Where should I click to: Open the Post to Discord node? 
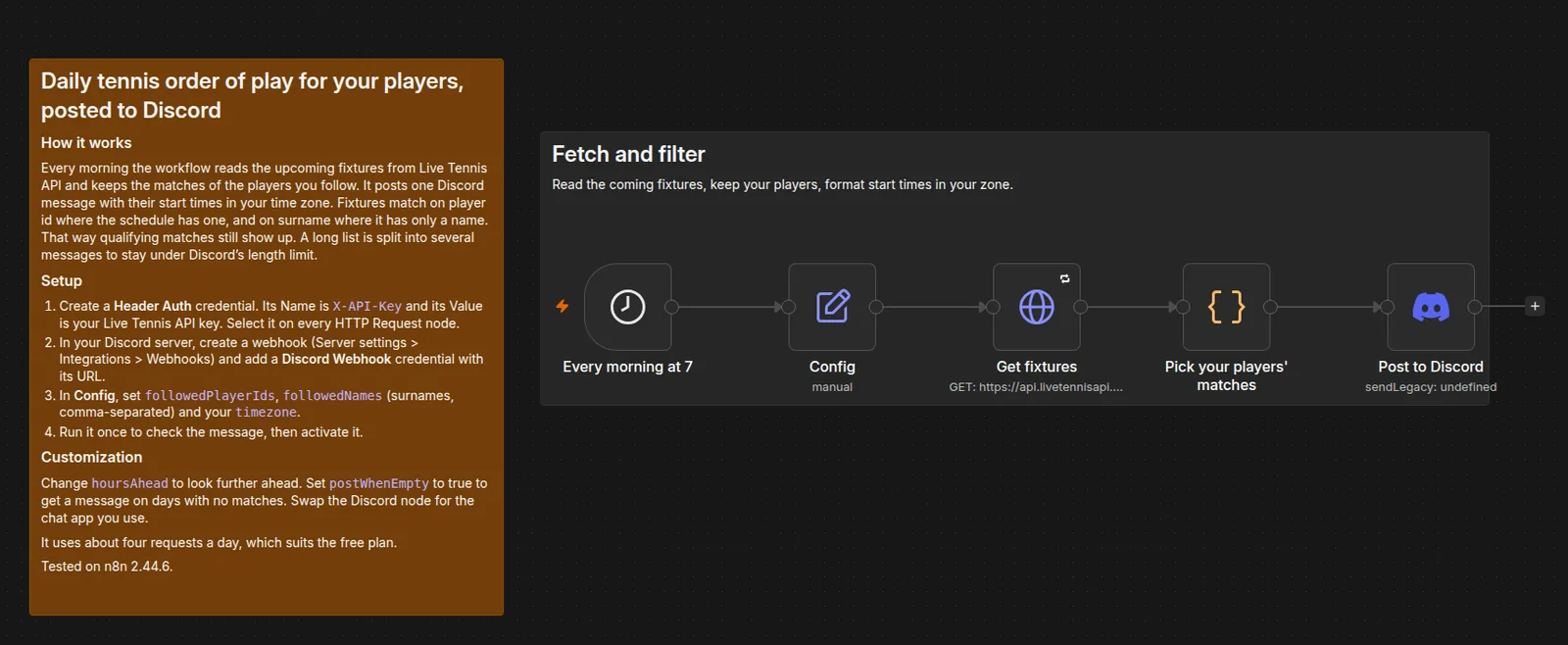click(1431, 307)
